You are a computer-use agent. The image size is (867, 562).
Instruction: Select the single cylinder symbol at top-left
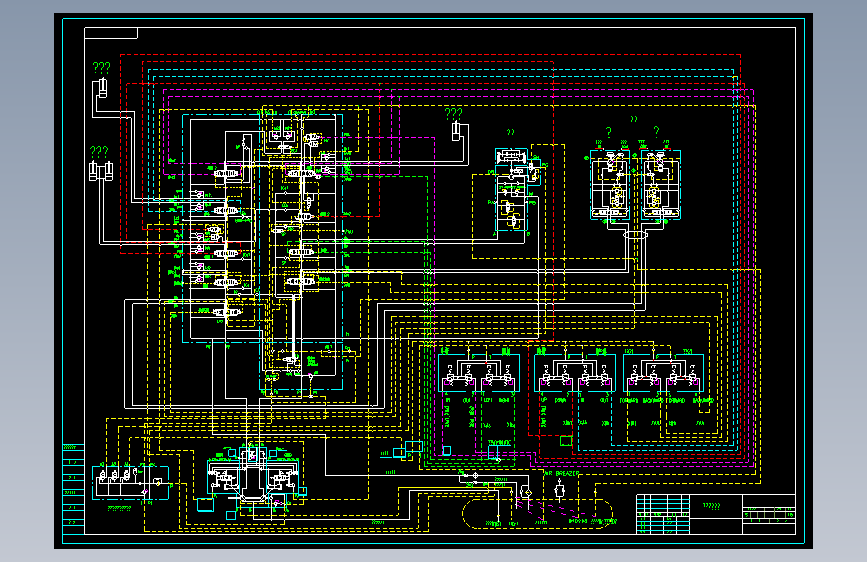click(x=102, y=89)
